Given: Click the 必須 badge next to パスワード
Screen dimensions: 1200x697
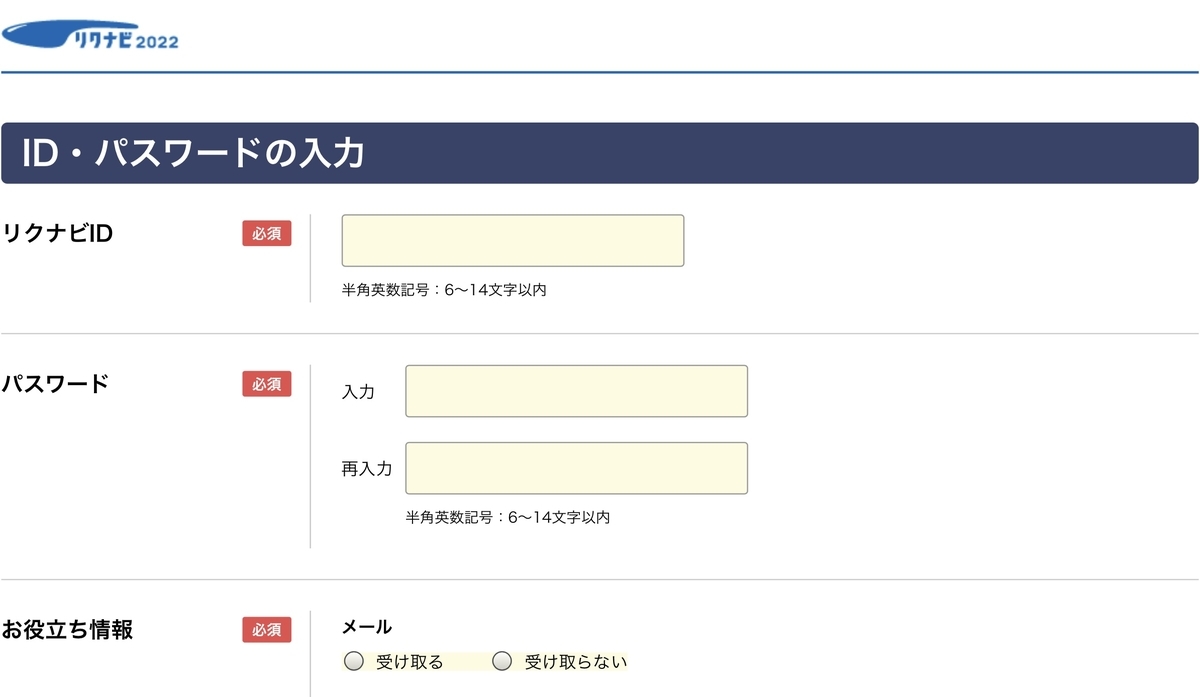Looking at the screenshot, I should tap(267, 383).
